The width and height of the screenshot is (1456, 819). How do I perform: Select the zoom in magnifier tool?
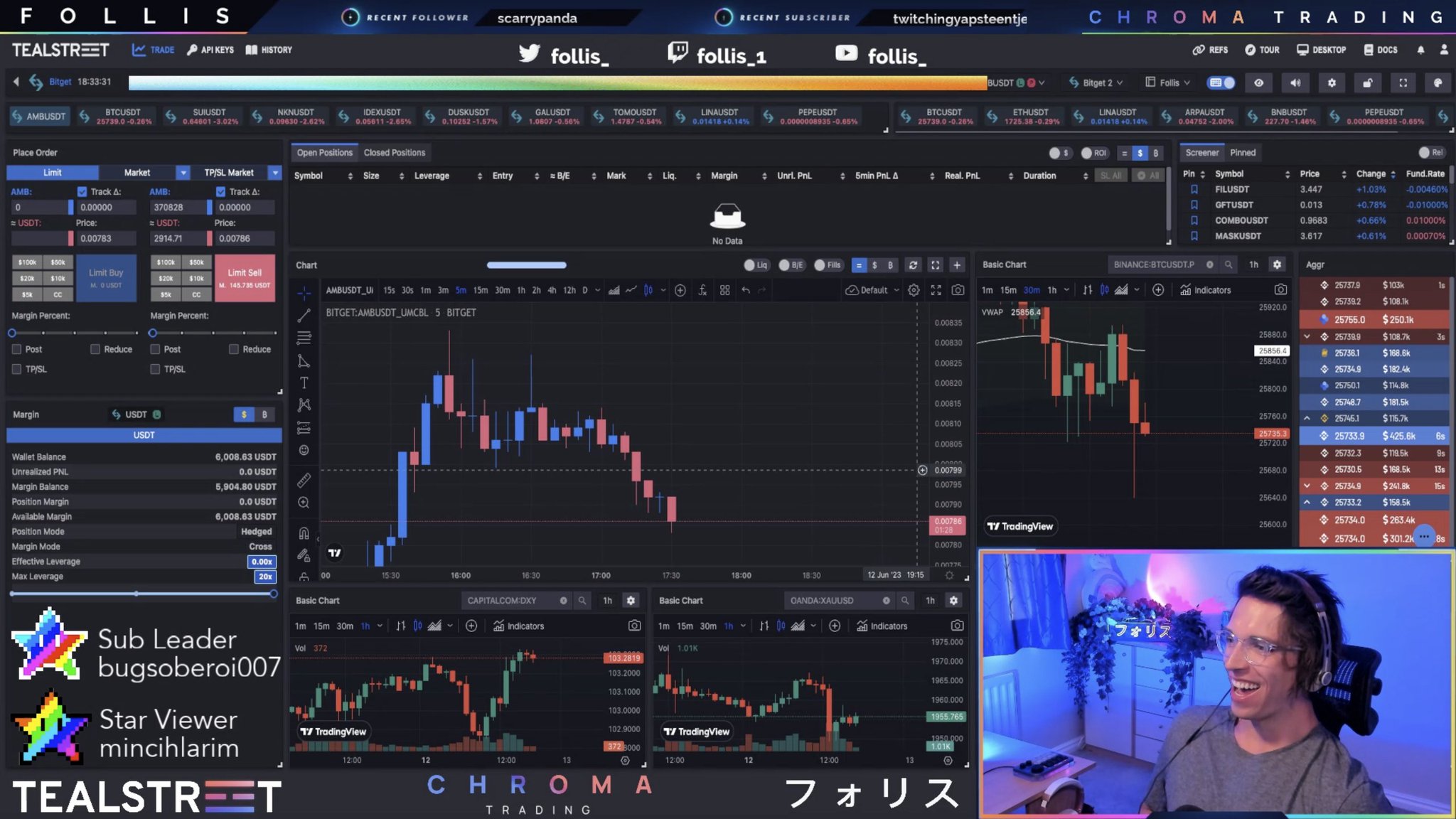point(304,503)
